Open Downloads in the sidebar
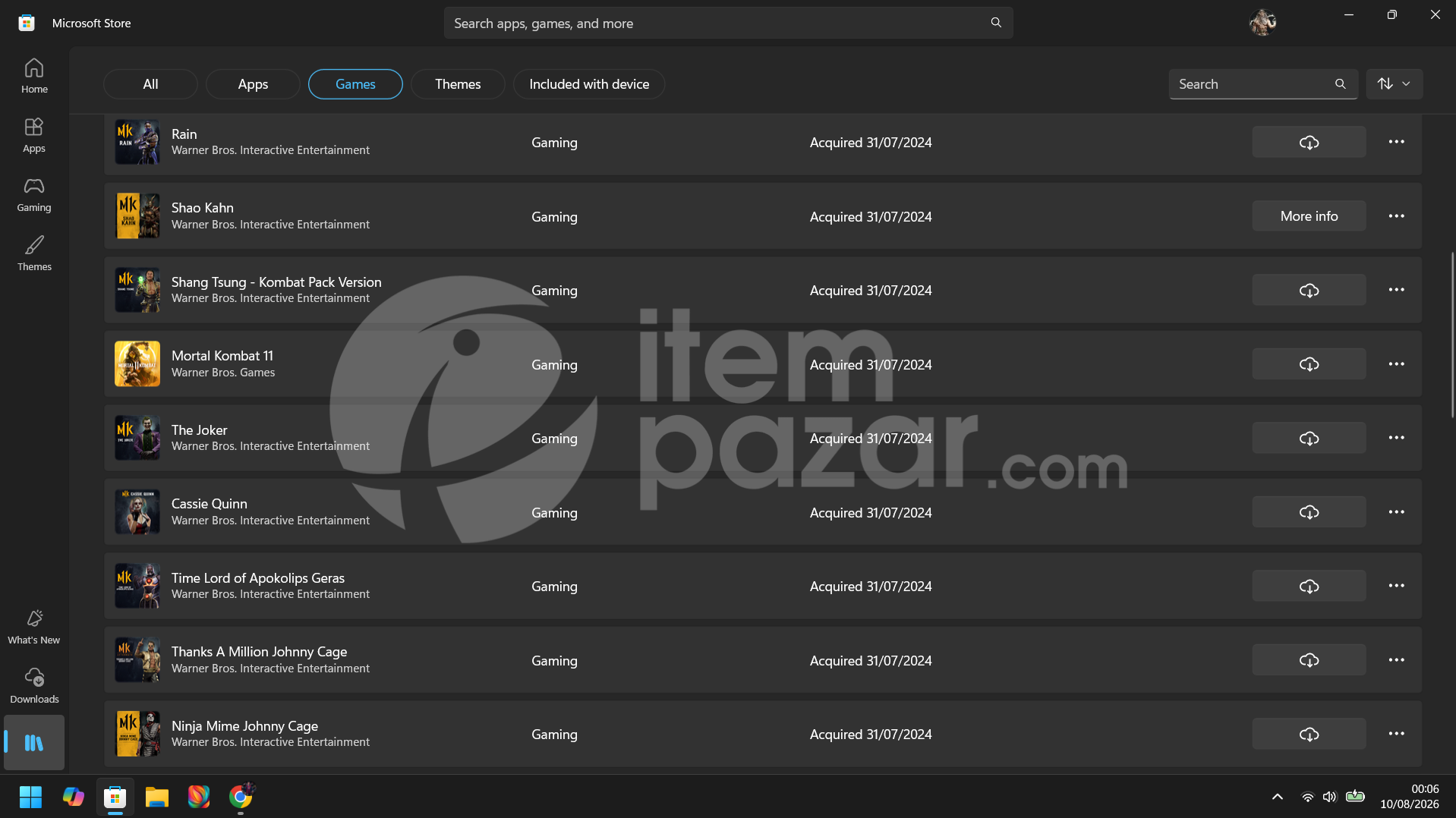Screen dimensions: 1456x818 coord(34,686)
